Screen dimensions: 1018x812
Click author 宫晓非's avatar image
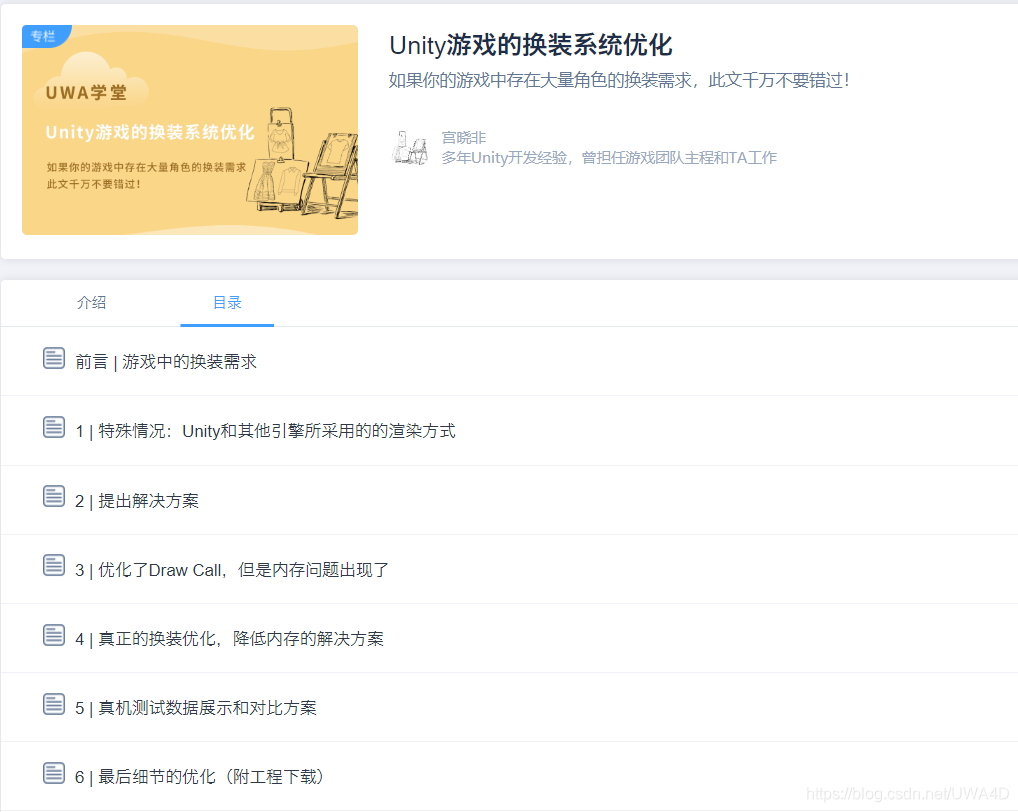[x=410, y=148]
